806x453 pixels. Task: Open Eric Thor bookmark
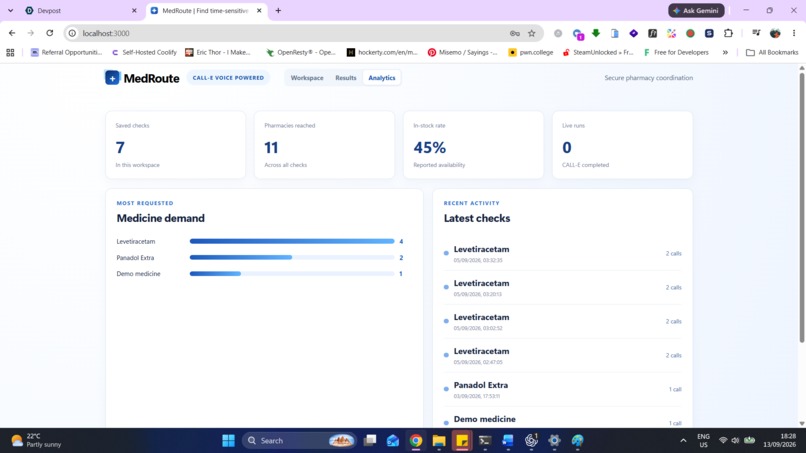[x=218, y=52]
